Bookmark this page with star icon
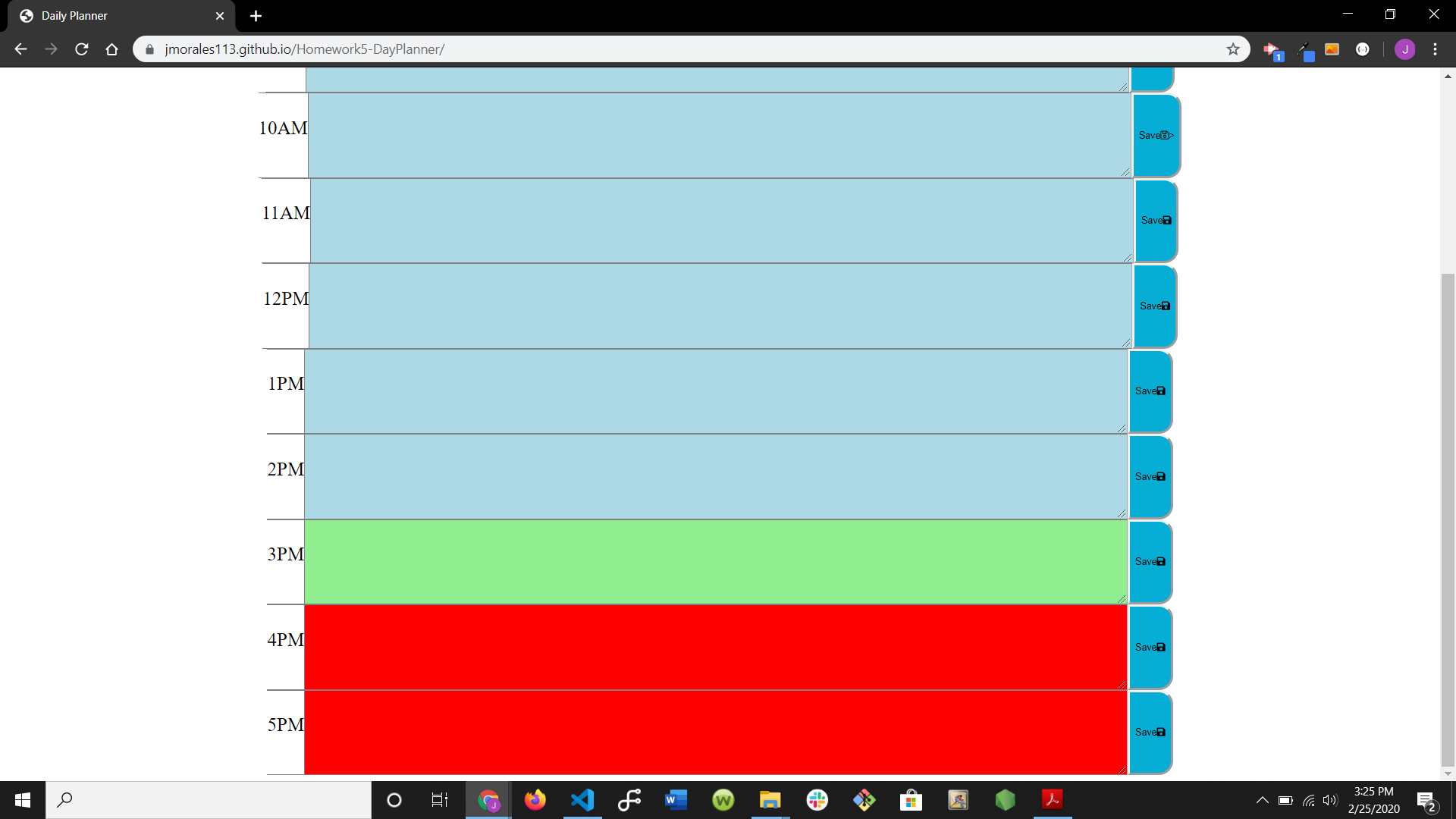Image resolution: width=1456 pixels, height=819 pixels. point(1233,49)
